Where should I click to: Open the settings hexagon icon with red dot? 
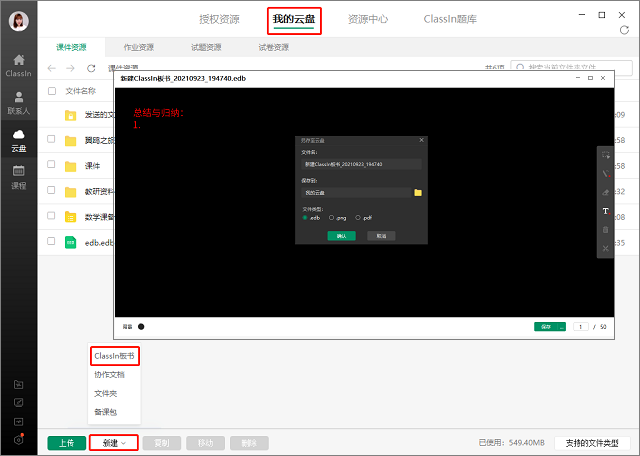19,440
